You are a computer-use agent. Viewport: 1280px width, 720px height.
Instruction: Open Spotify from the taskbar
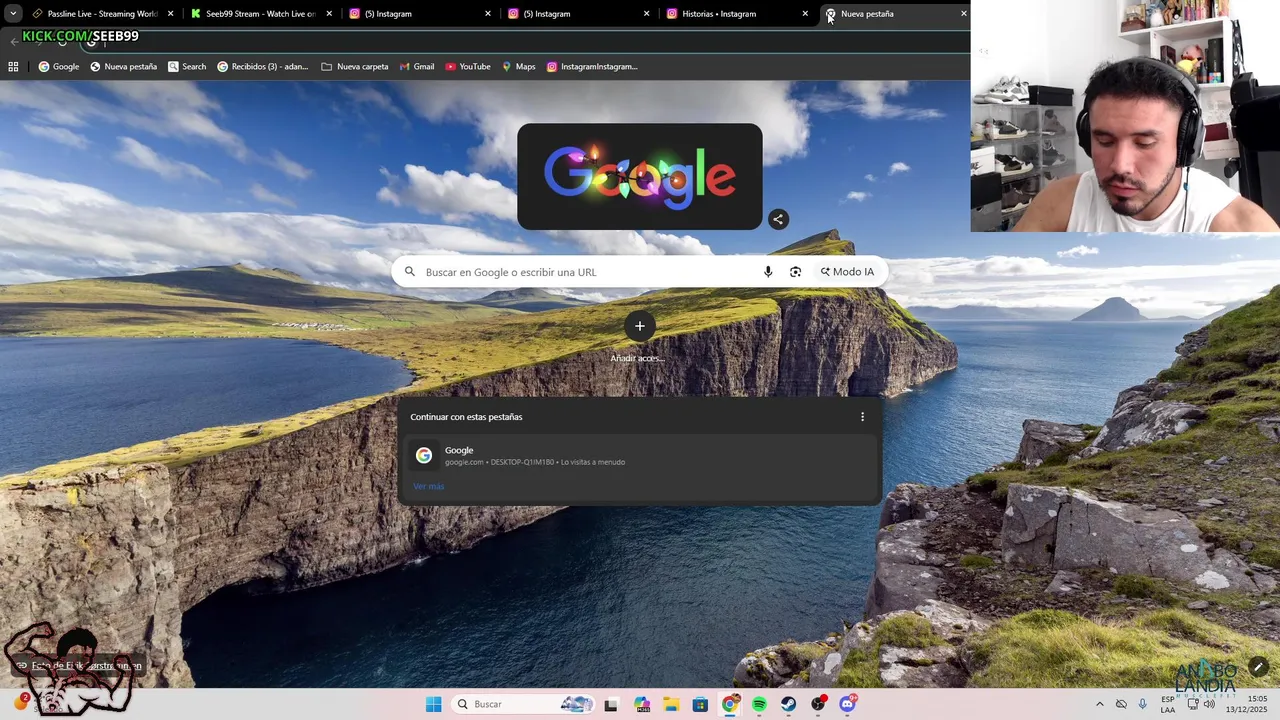tap(759, 704)
